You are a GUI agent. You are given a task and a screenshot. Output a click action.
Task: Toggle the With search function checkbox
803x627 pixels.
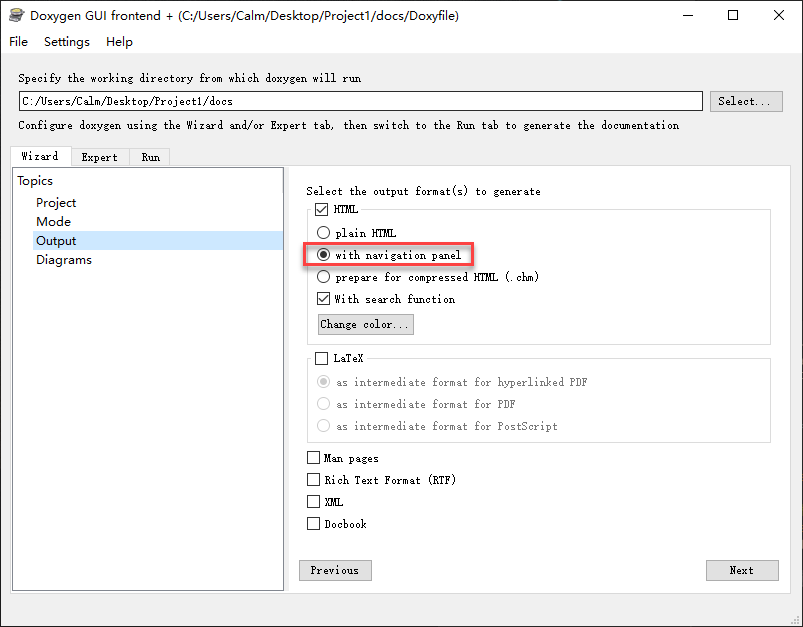click(x=323, y=299)
